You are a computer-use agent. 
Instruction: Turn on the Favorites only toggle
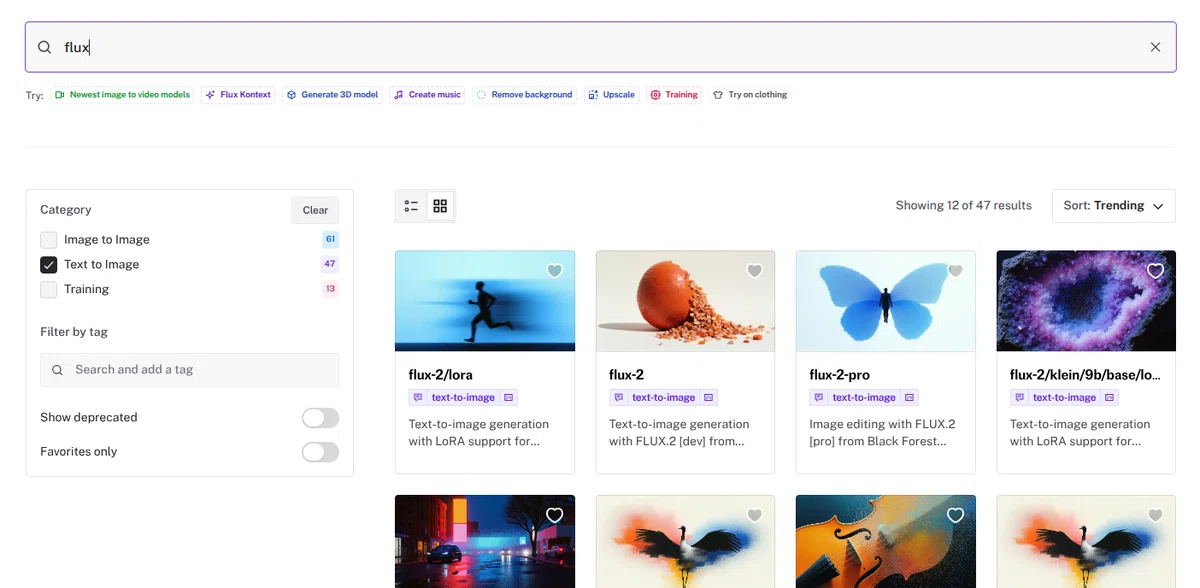[320, 452]
